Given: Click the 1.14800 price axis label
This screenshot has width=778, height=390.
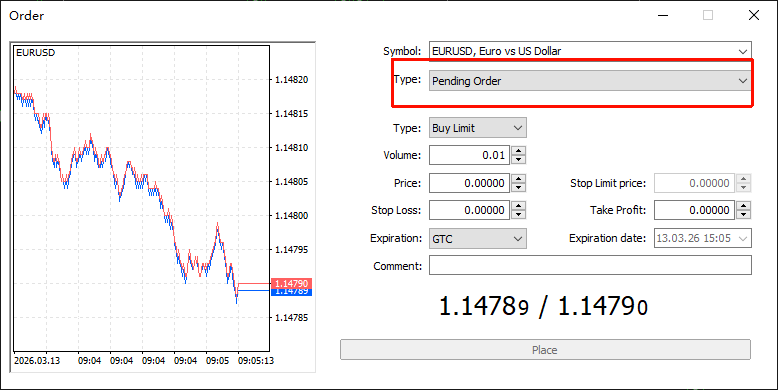Looking at the screenshot, I should point(292,215).
